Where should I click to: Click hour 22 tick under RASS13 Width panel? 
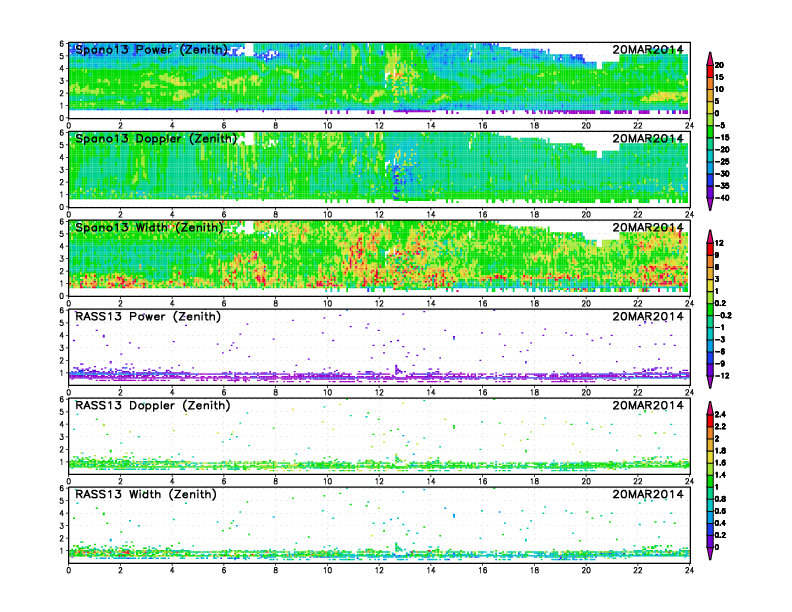click(x=638, y=570)
